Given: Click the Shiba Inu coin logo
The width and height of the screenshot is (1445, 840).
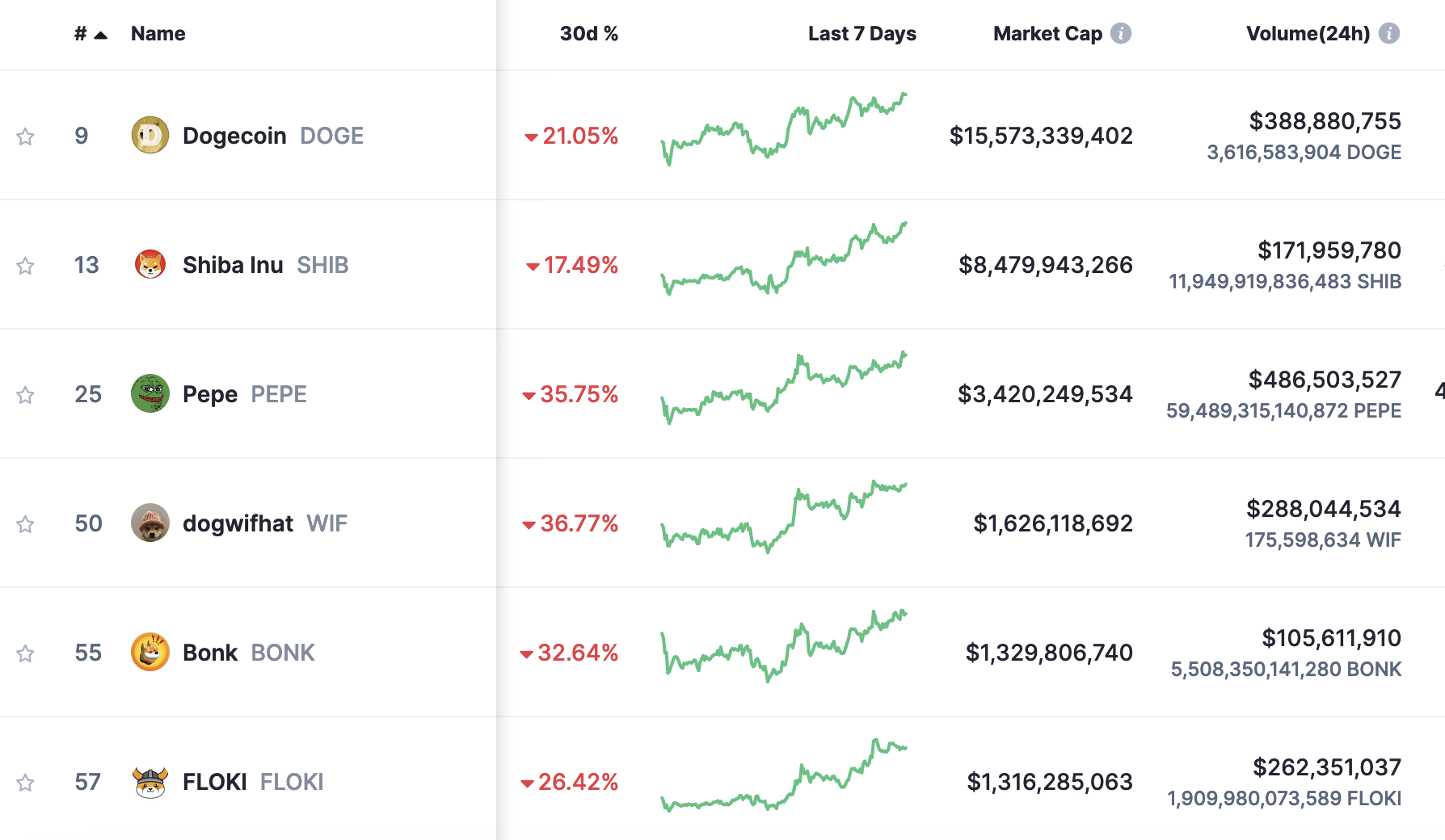Looking at the screenshot, I should [x=150, y=264].
